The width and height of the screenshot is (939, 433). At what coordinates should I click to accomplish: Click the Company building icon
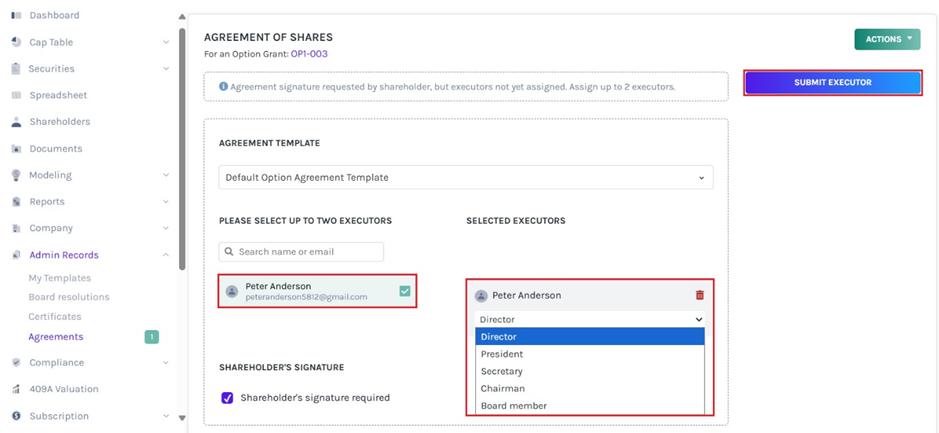16,228
